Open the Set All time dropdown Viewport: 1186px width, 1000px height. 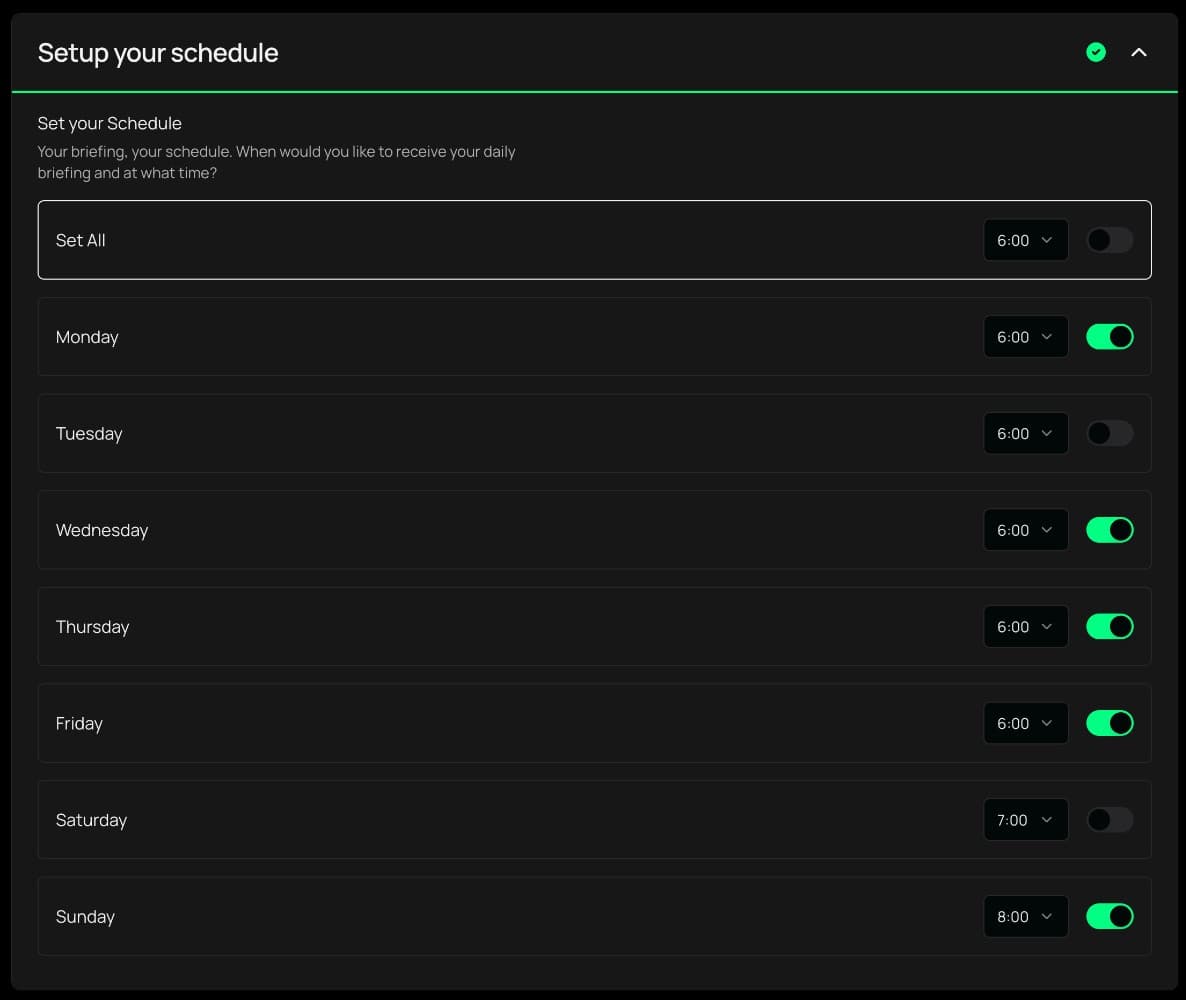pos(1026,240)
